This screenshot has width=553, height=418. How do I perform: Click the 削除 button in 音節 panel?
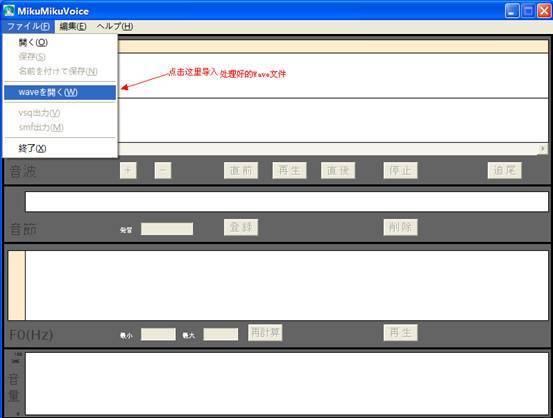tap(400, 227)
